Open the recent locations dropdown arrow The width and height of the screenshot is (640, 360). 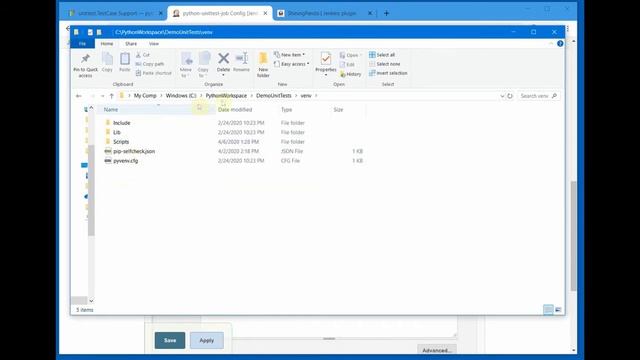coord(102,96)
